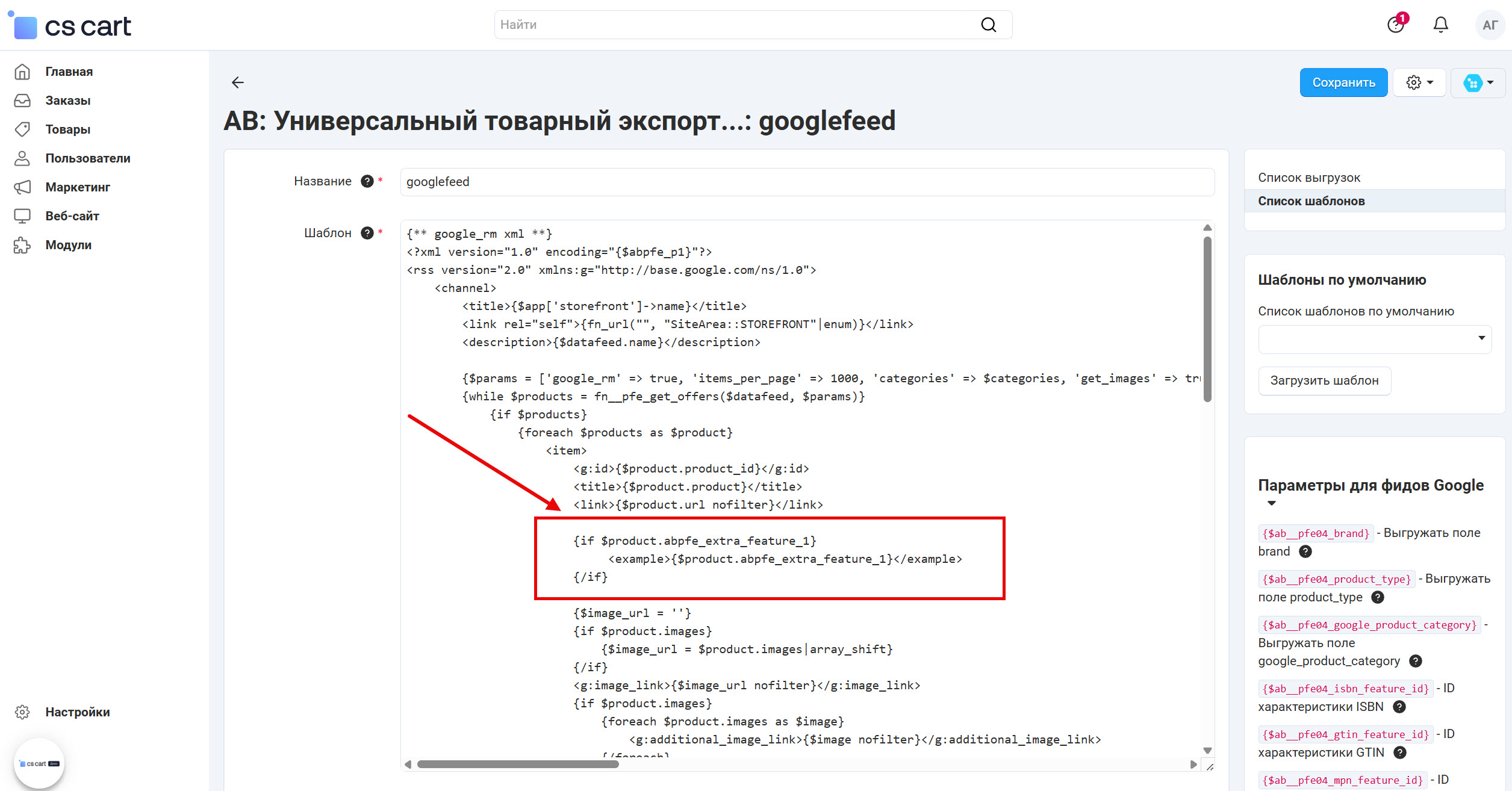Click the search magnifier icon
The width and height of the screenshot is (1512, 791).
[x=989, y=25]
